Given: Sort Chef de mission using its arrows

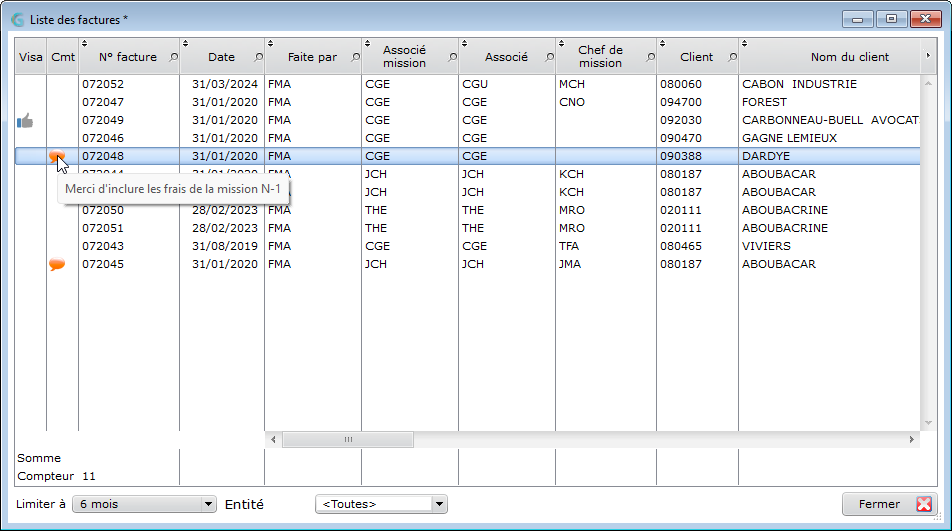Looking at the screenshot, I should 562,44.
